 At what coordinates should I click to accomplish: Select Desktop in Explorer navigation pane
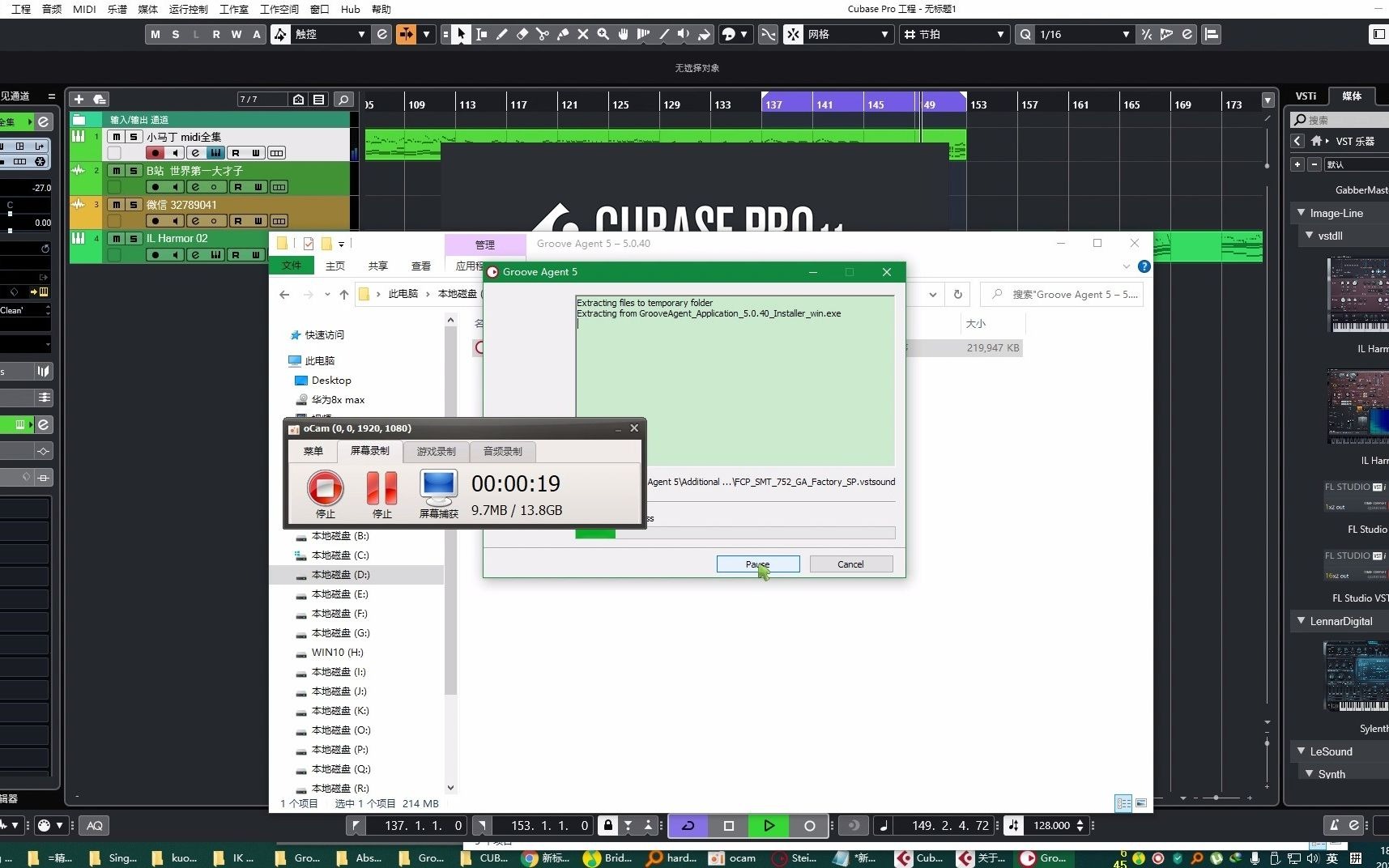pos(331,381)
